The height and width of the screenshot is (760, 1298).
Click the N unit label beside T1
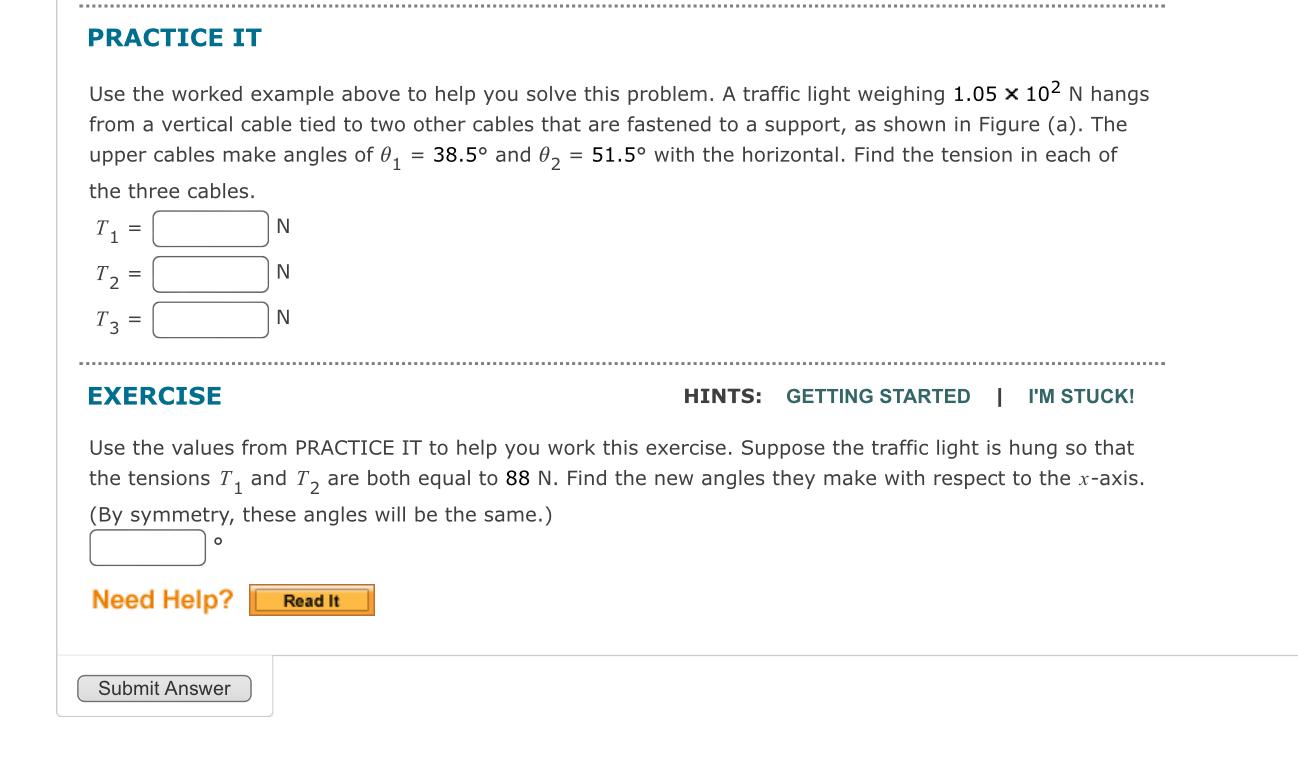pos(283,226)
